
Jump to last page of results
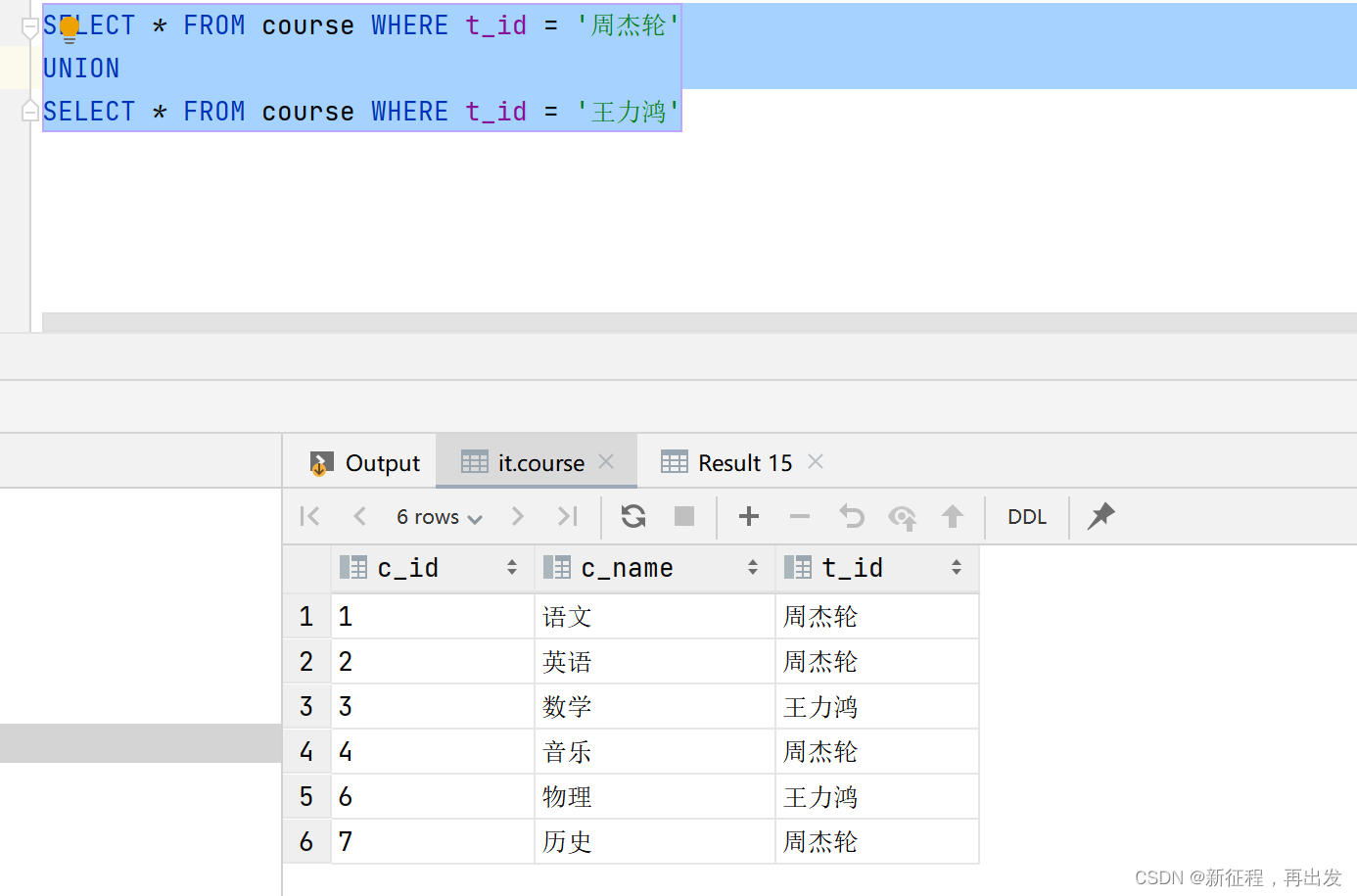click(x=568, y=516)
